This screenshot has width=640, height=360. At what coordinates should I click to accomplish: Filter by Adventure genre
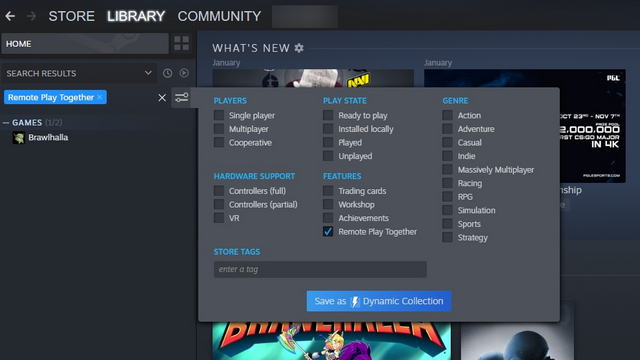(x=447, y=129)
